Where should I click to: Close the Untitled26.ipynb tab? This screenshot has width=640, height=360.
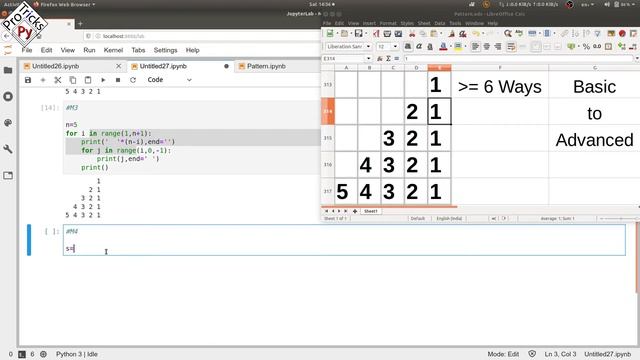point(118,66)
